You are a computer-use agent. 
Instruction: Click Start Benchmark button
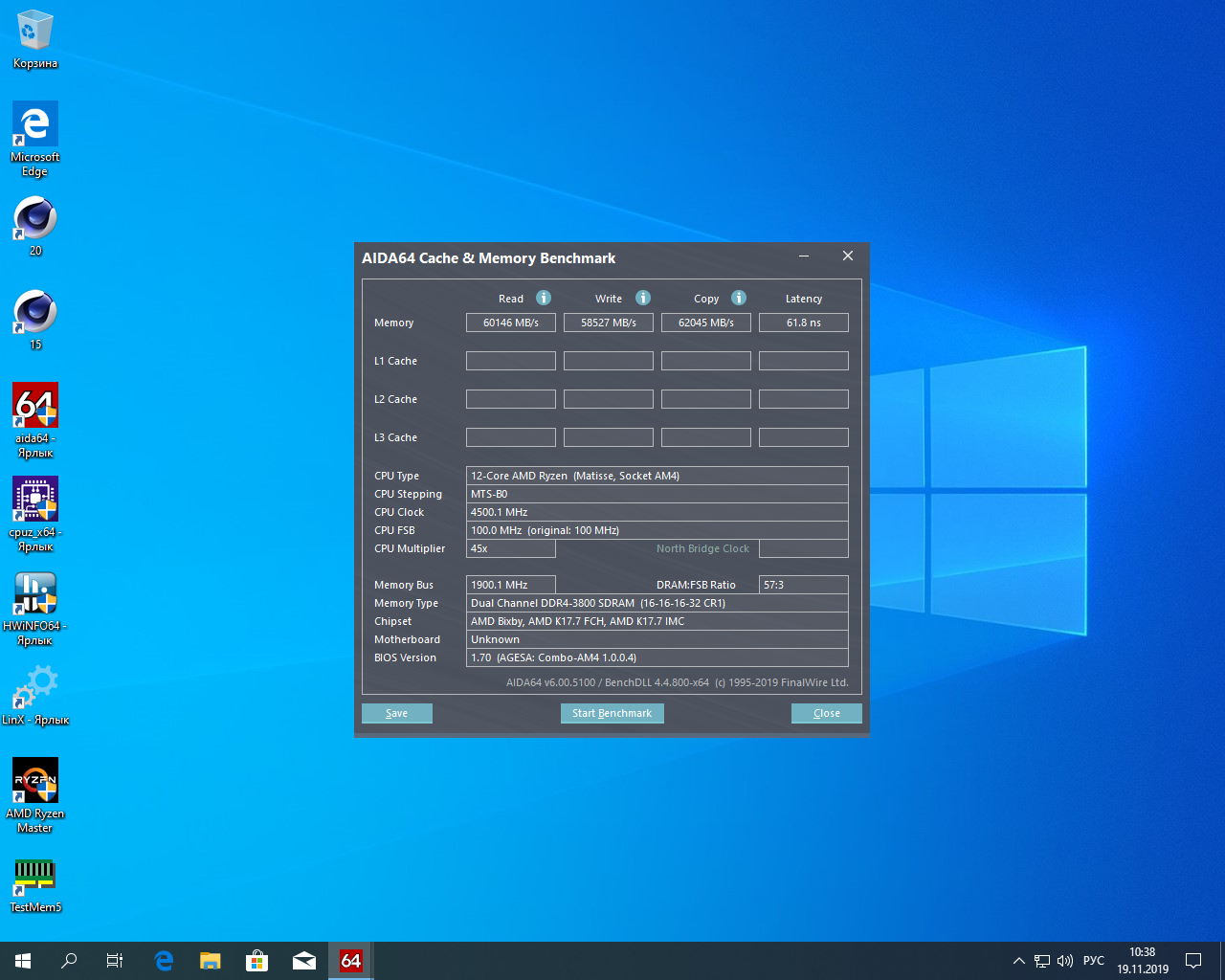click(x=612, y=713)
